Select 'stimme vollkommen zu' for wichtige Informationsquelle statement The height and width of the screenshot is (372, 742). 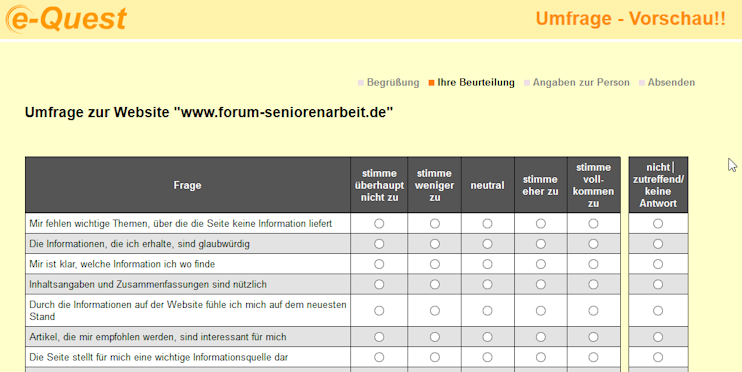tap(593, 357)
